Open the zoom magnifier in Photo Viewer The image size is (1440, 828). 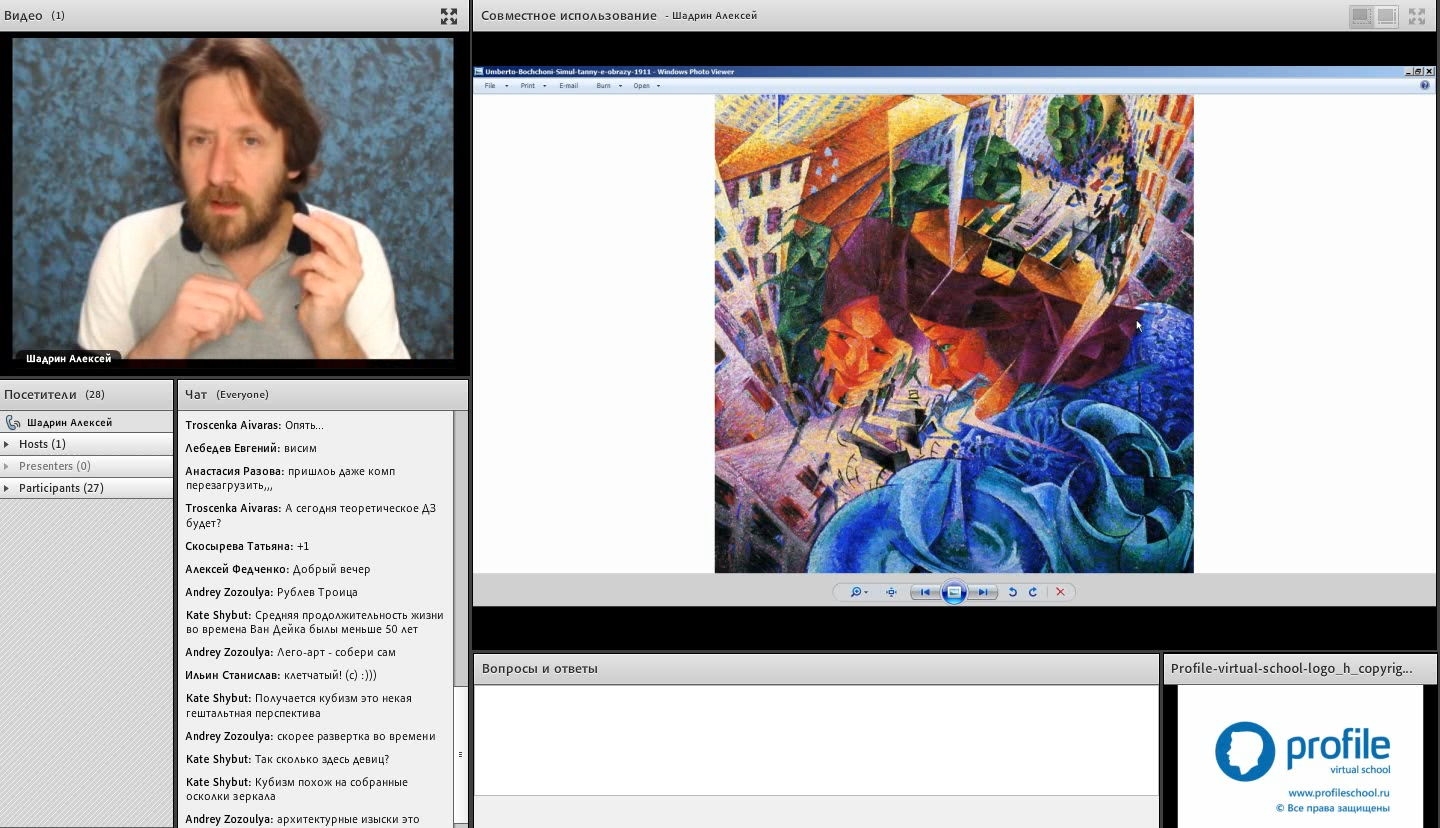[x=858, y=592]
